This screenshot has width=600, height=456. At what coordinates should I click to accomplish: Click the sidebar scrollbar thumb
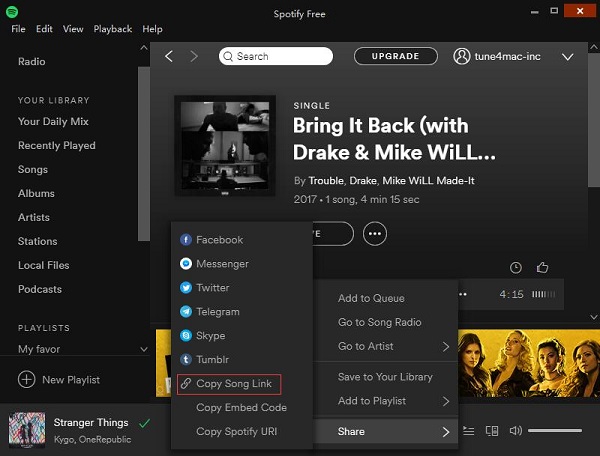[x=143, y=154]
